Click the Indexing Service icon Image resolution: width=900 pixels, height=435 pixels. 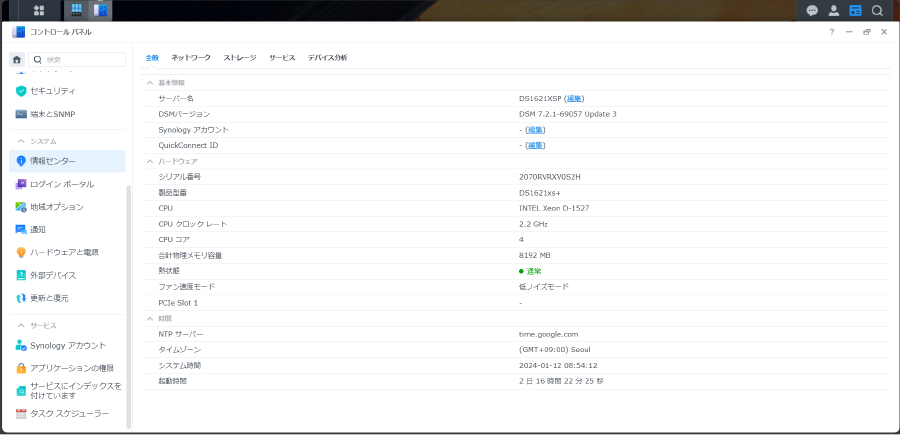tap(21, 391)
